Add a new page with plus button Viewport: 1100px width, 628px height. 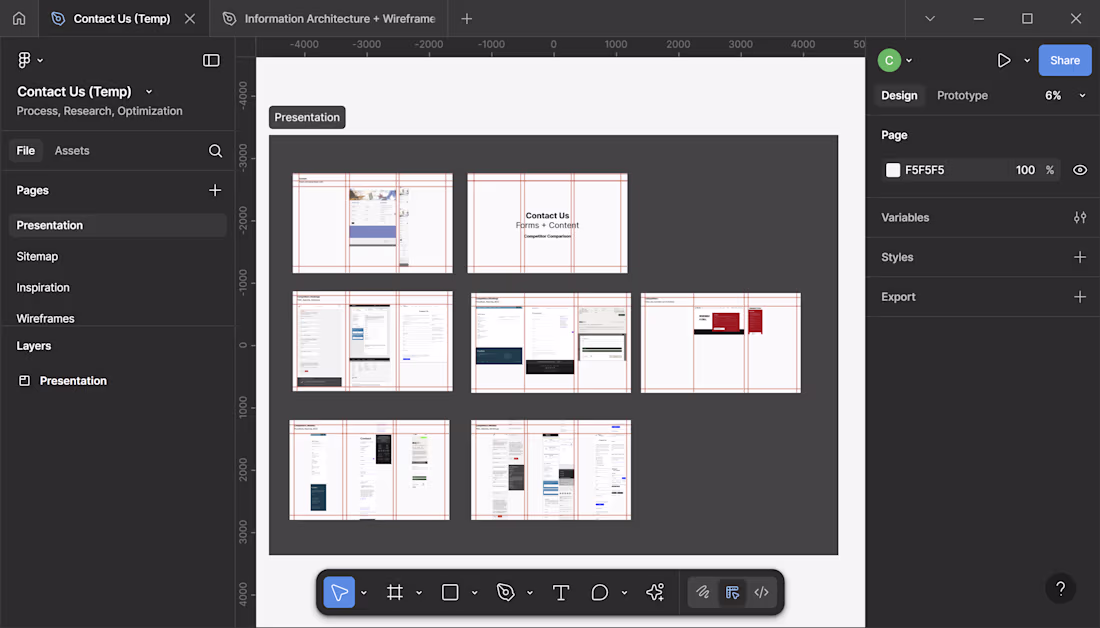215,190
